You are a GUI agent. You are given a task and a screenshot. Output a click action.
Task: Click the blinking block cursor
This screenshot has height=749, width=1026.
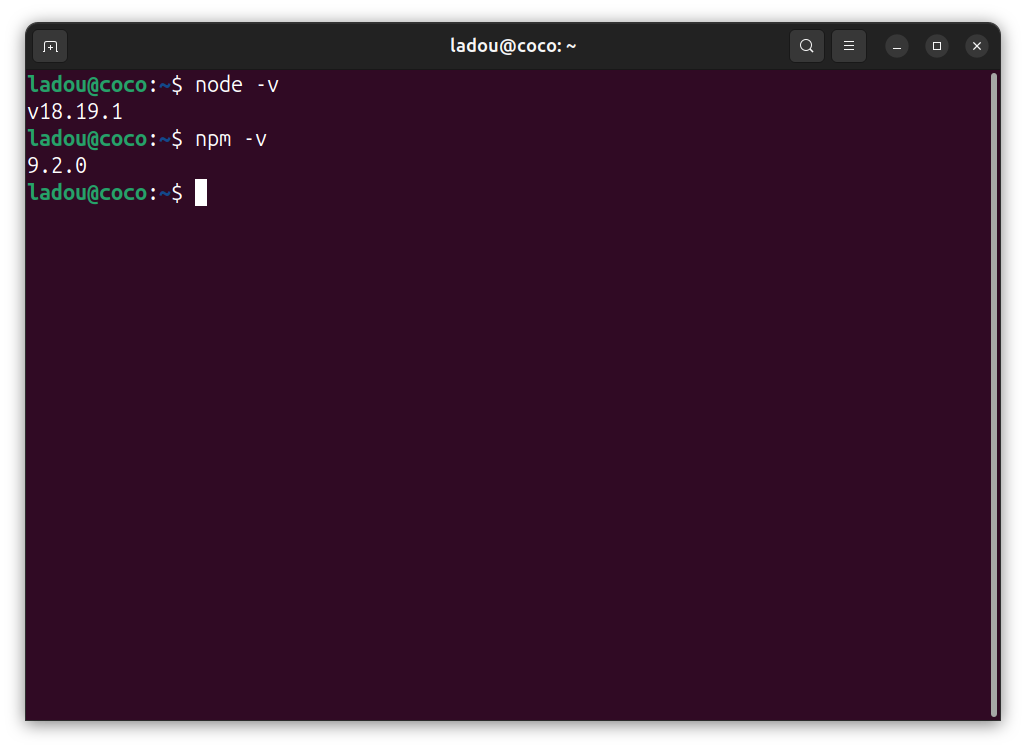[x=201, y=192]
